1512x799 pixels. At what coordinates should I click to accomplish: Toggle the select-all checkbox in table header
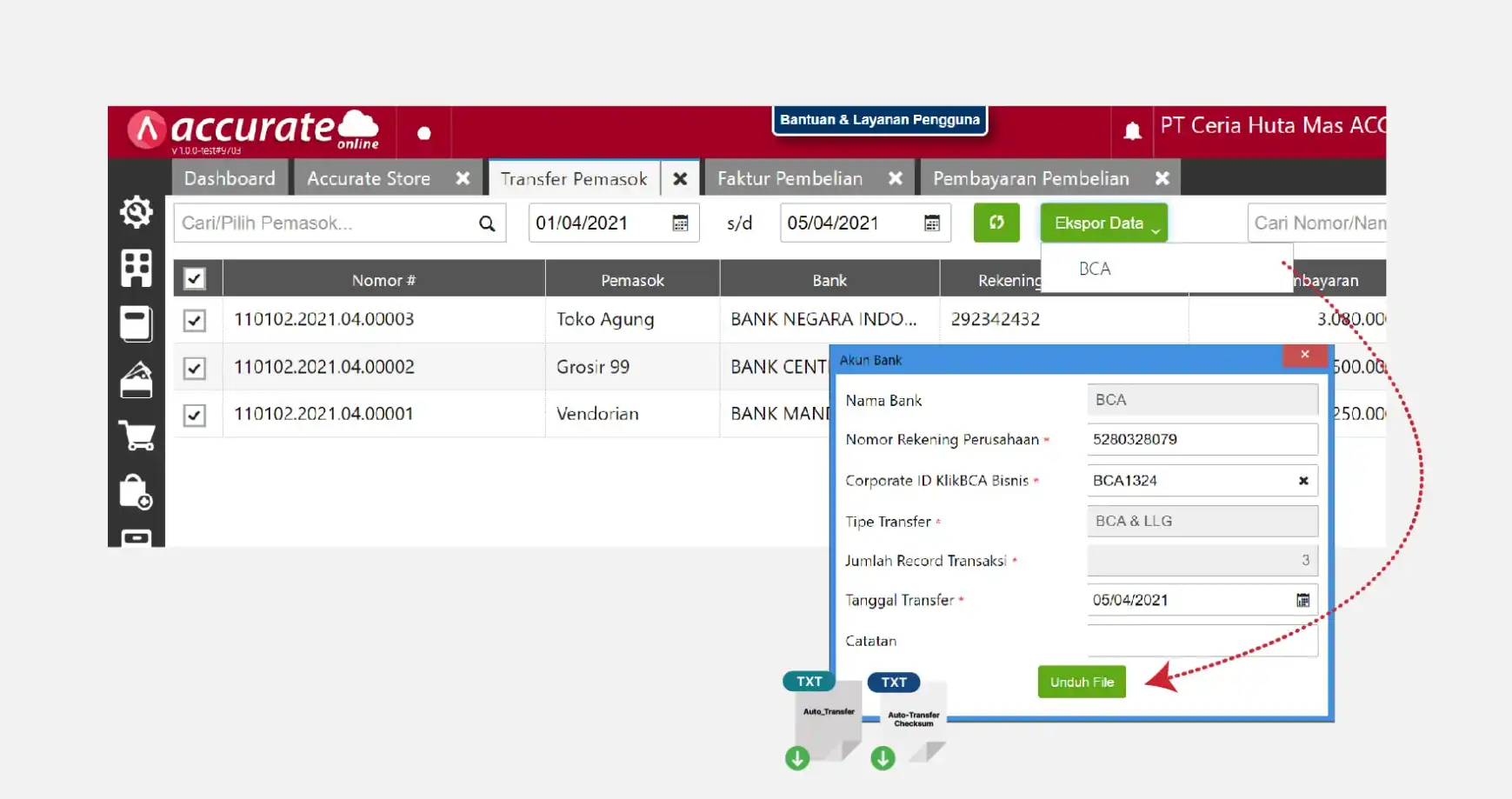tap(194, 279)
